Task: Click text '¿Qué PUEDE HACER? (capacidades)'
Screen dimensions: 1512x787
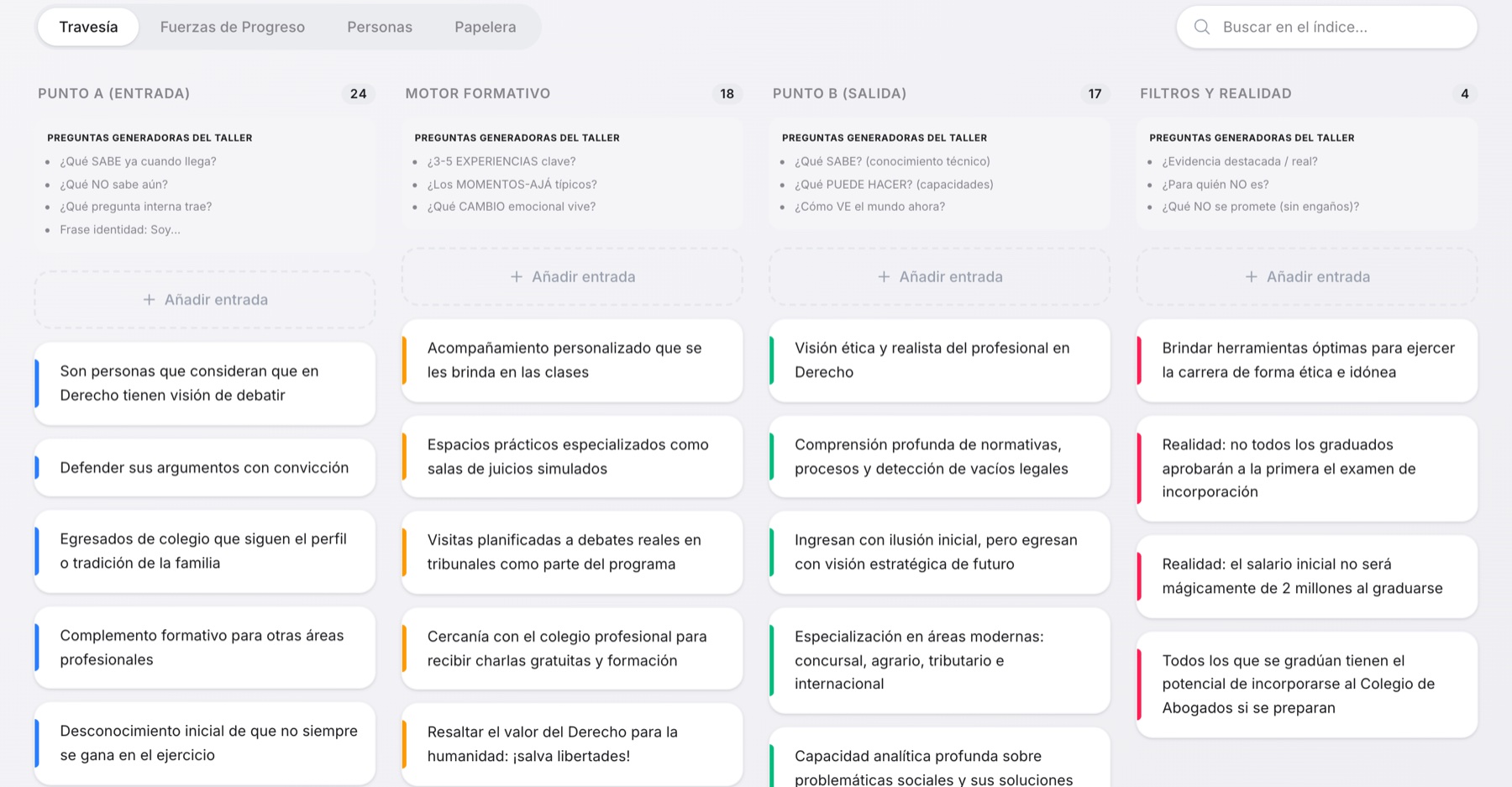Action: coord(894,184)
